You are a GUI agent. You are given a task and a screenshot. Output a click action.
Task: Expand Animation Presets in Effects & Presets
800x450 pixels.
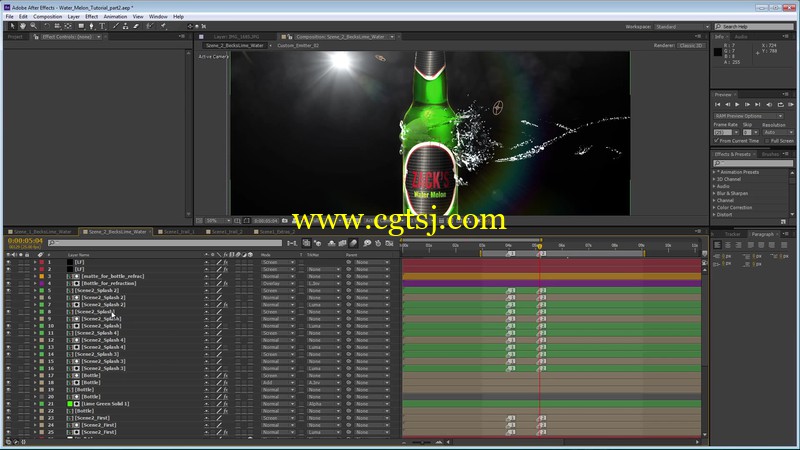click(x=714, y=172)
